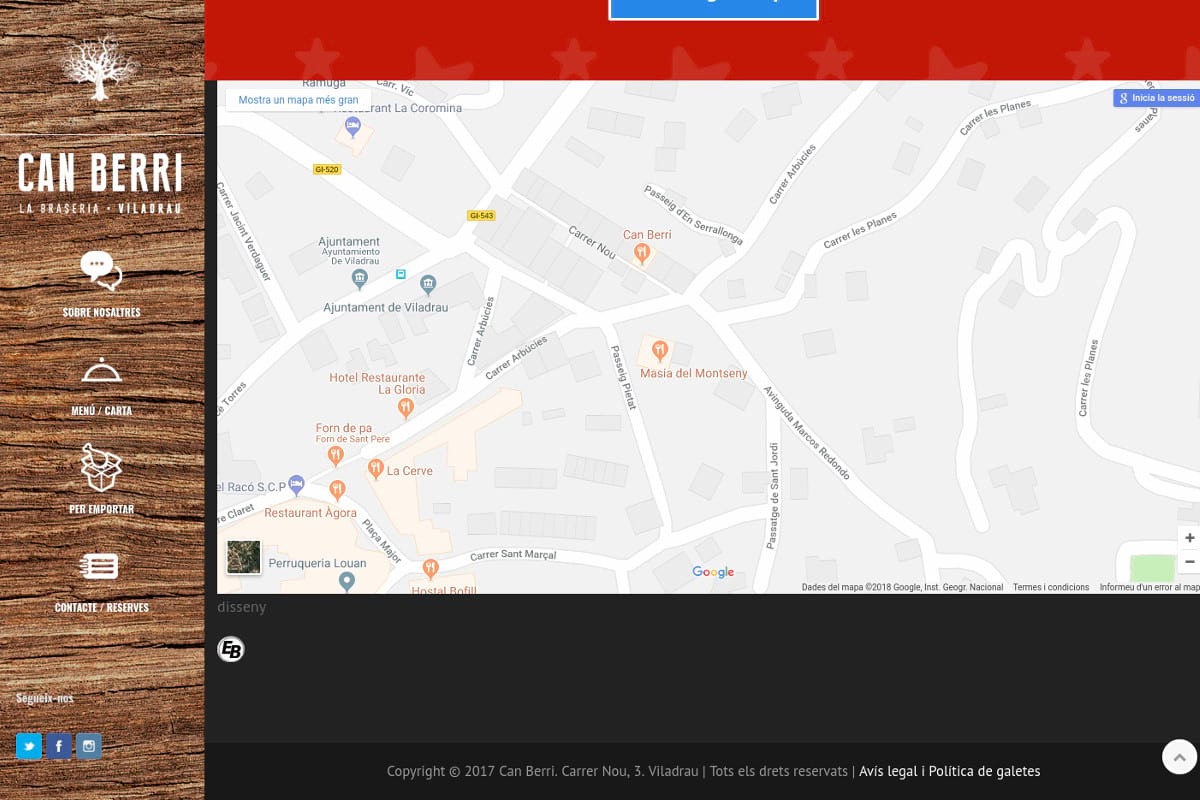Click the CAN BERRI title text
Viewport: 1200px width, 800px height.
pos(101,173)
